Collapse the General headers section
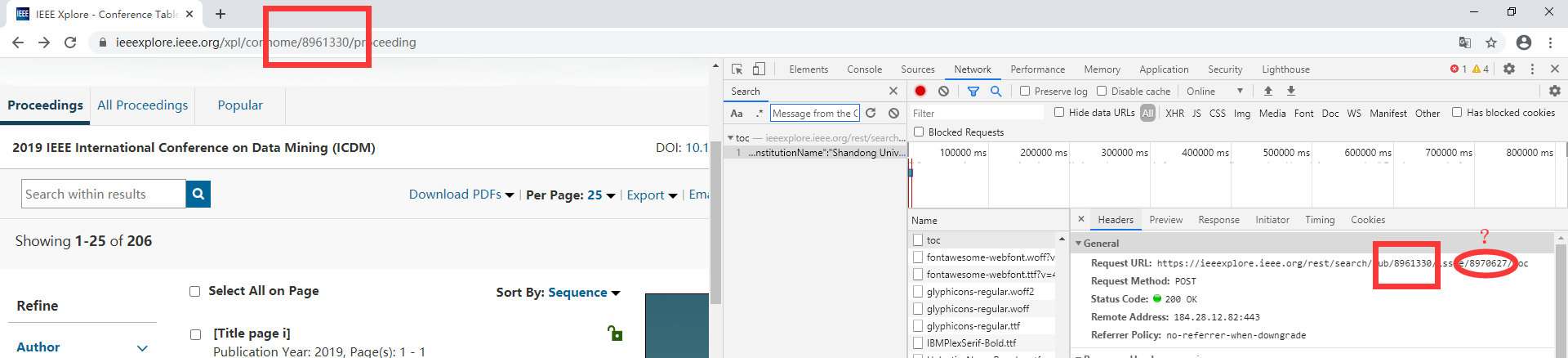The width and height of the screenshot is (1568, 358). [x=1078, y=243]
